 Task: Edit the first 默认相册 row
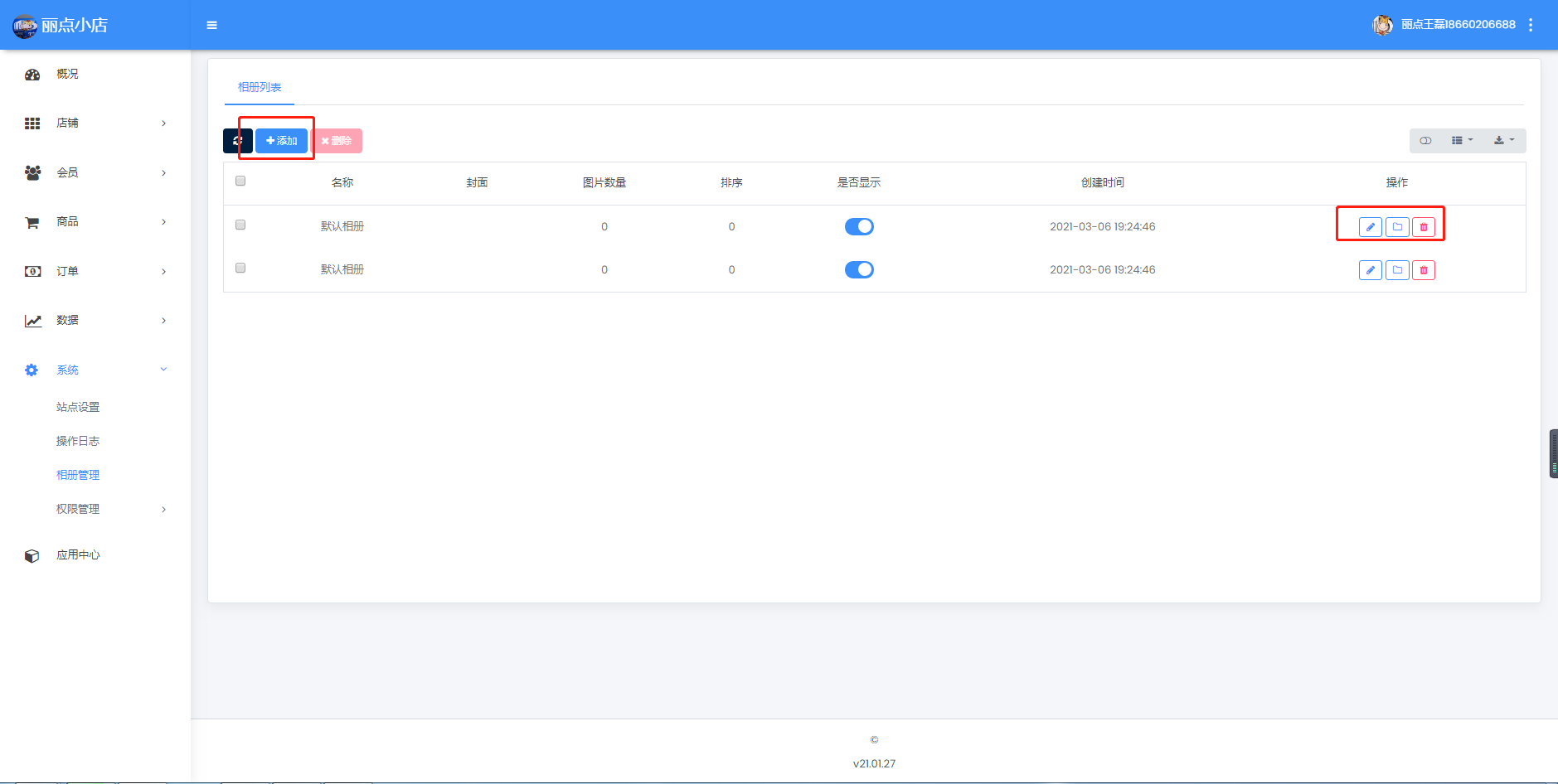1371,227
